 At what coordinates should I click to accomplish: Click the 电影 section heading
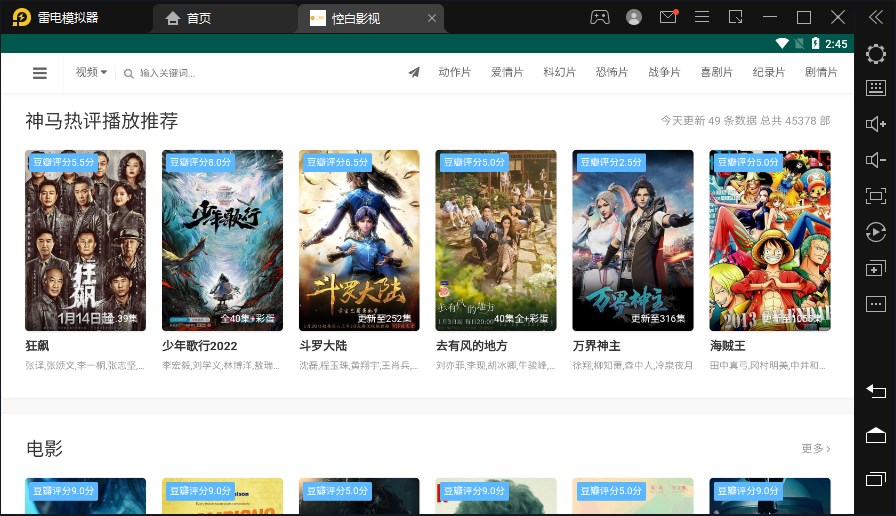point(45,449)
